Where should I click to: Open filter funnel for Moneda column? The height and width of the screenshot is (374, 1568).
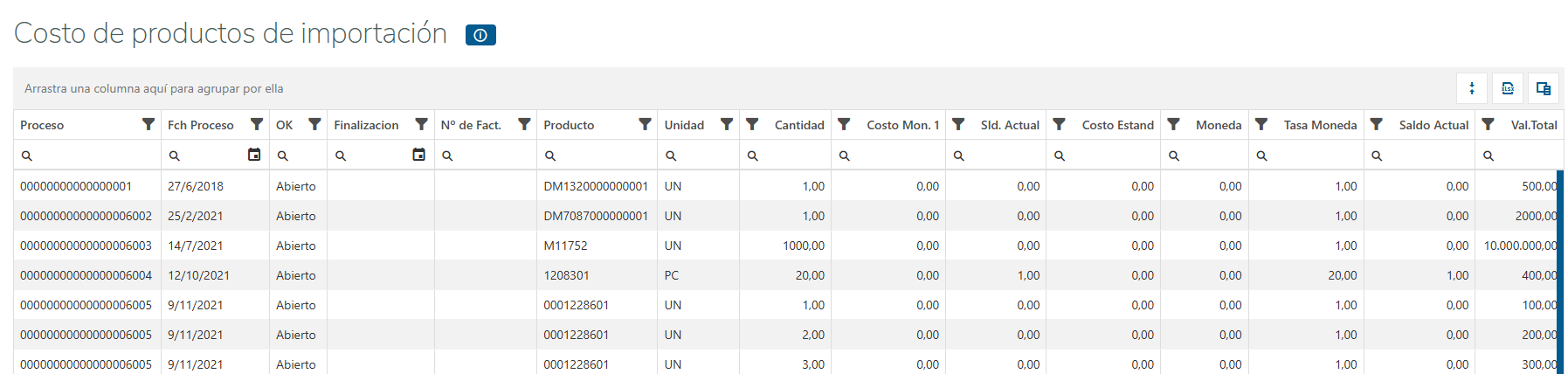tap(1173, 124)
